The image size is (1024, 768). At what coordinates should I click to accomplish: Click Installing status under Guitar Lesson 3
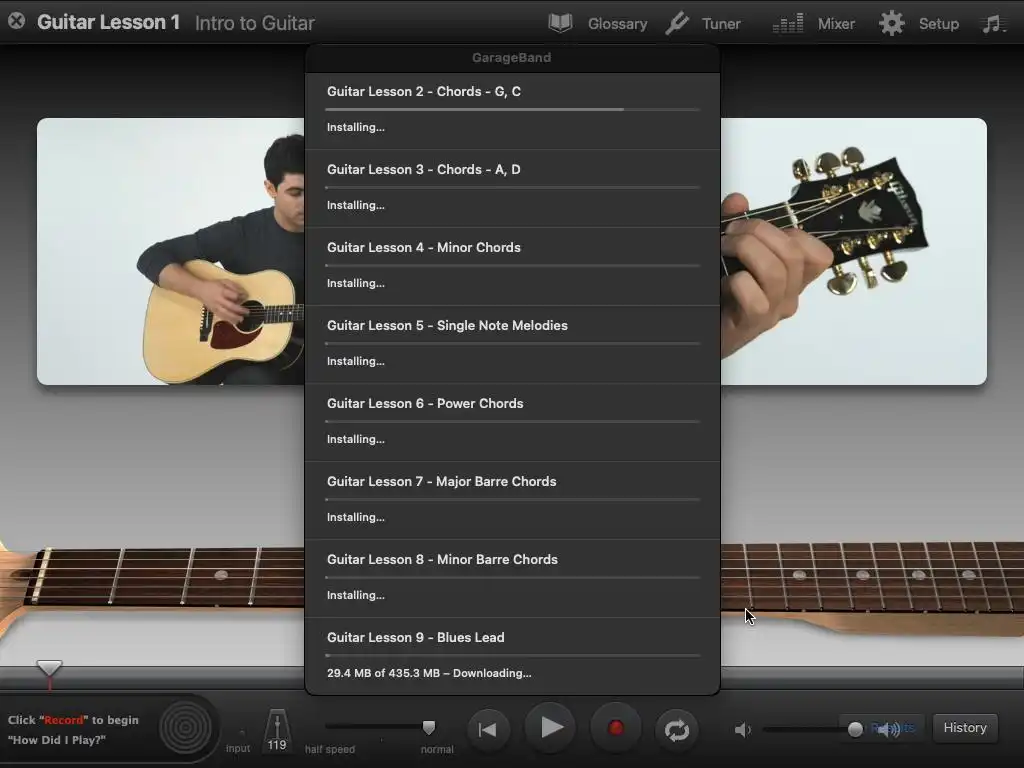click(355, 205)
